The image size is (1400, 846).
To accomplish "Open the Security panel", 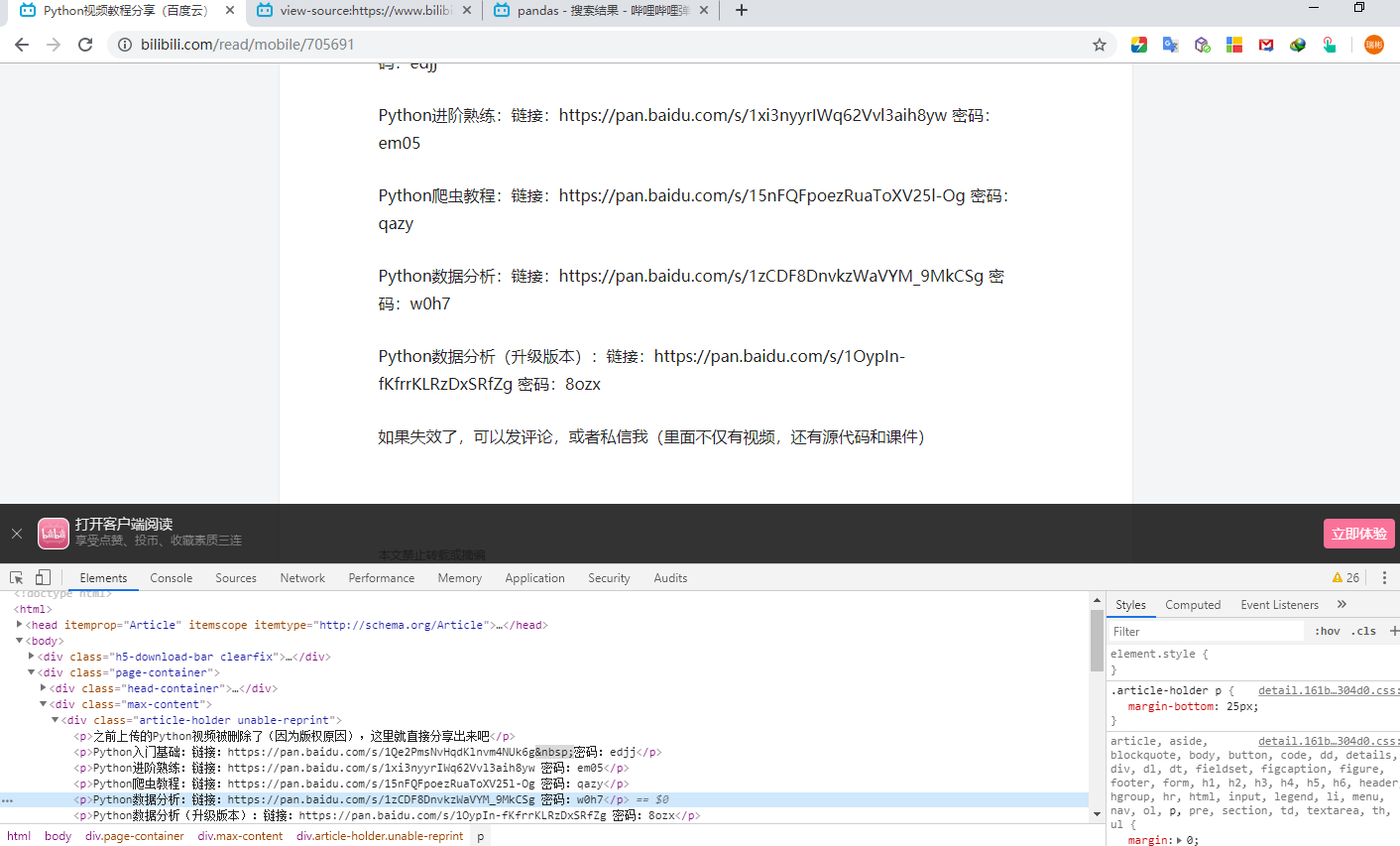I will click(609, 578).
